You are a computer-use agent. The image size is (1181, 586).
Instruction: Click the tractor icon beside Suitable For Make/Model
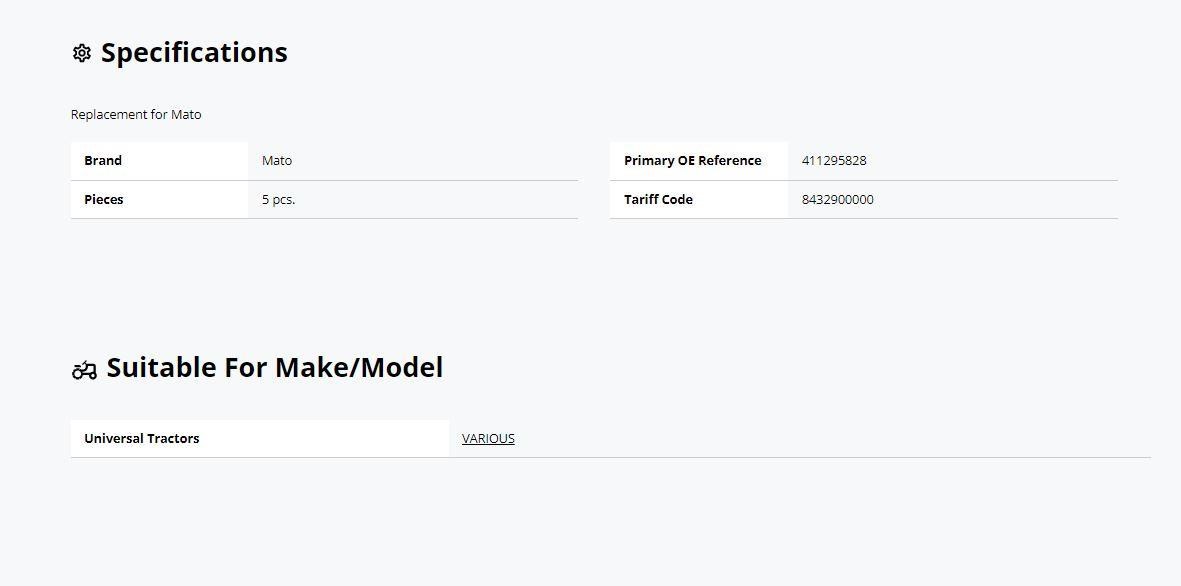coord(84,370)
